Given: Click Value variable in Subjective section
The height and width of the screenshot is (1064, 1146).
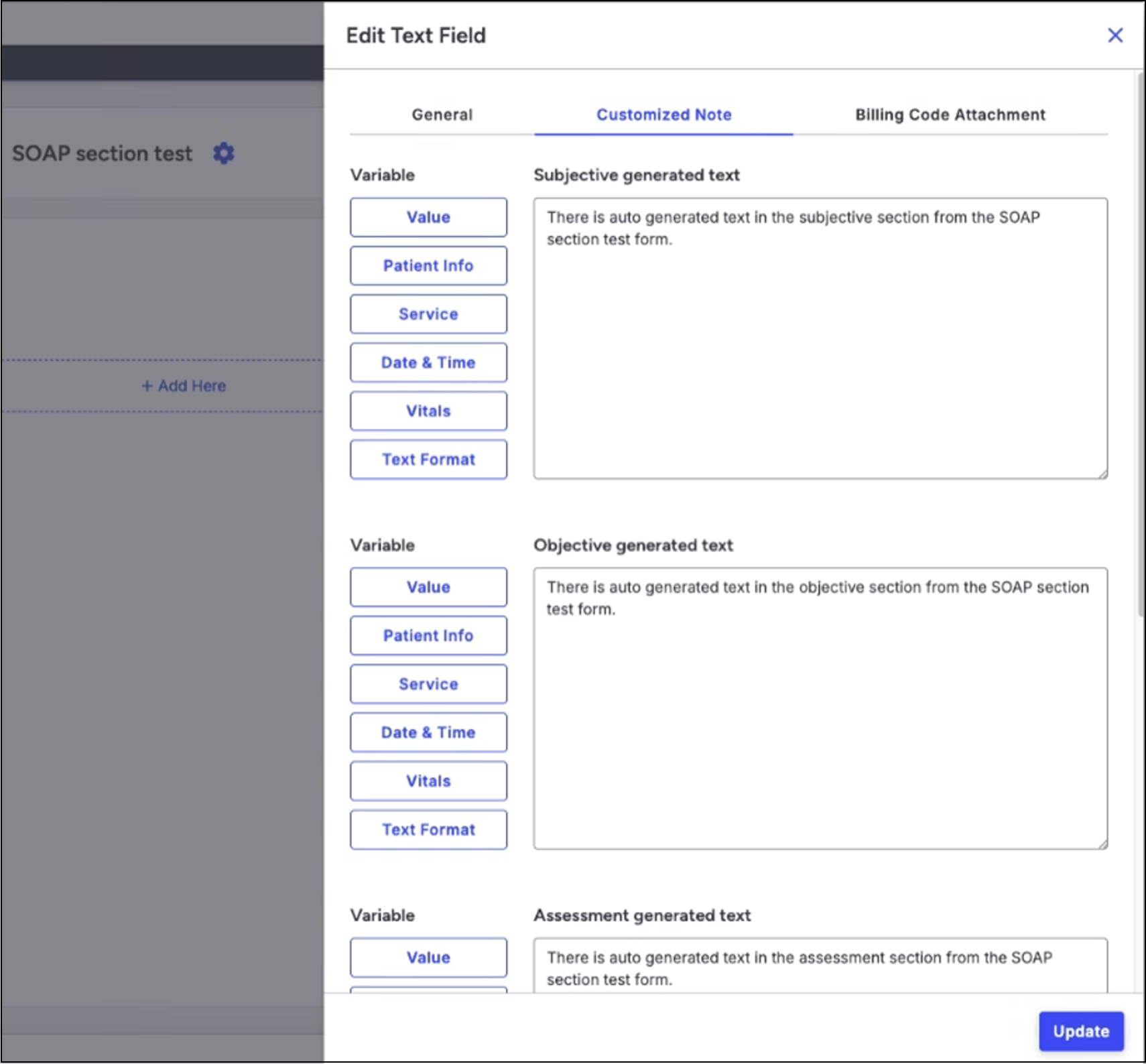Looking at the screenshot, I should [428, 217].
